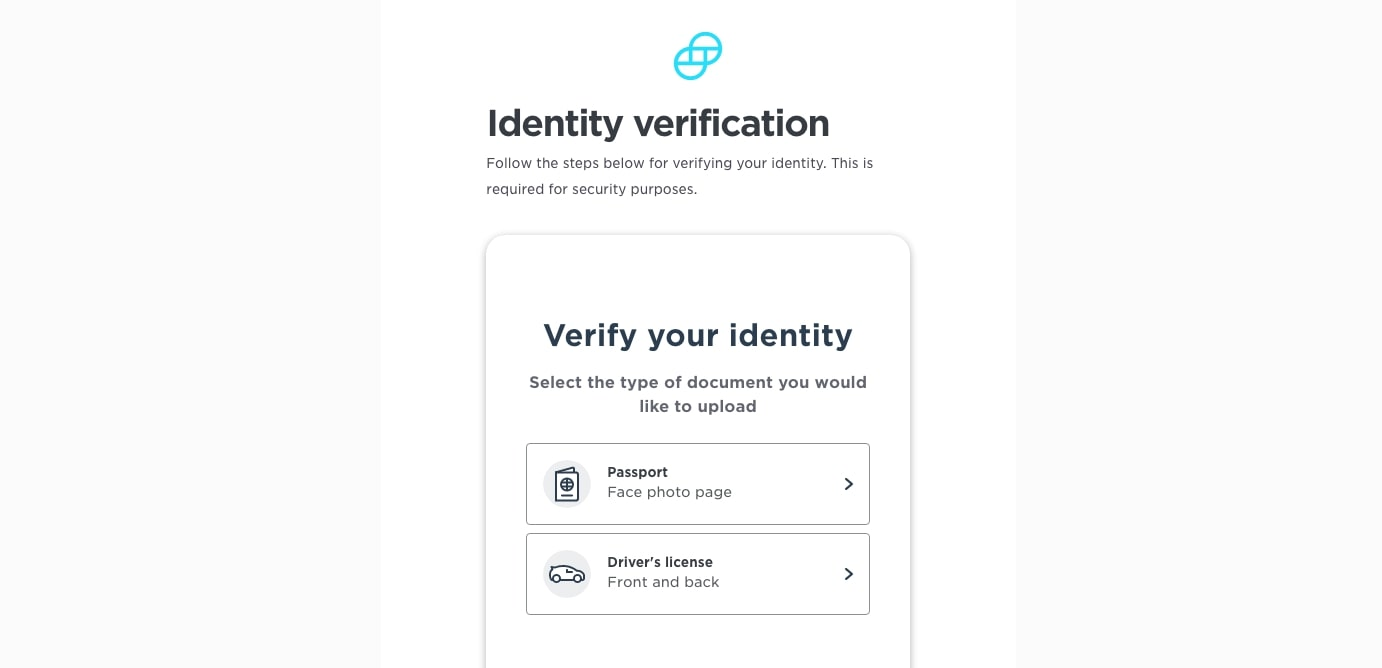Click the word "Identity" in the page title
The height and width of the screenshot is (668, 1382).
pos(555,124)
